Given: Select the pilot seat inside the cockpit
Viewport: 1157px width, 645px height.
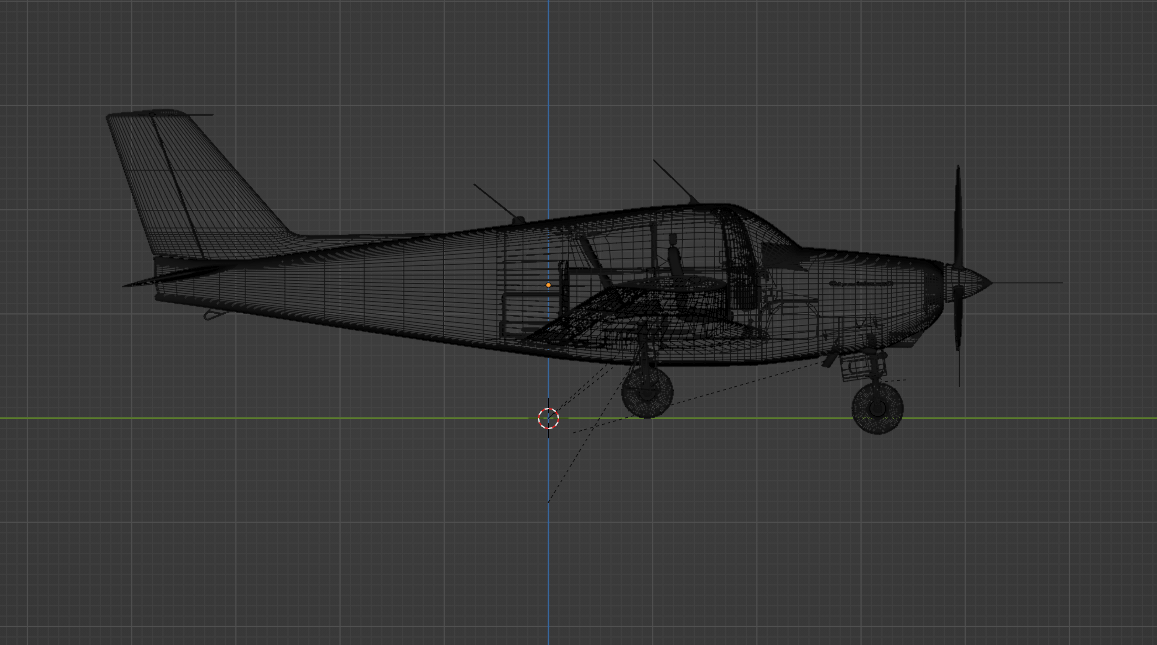Looking at the screenshot, I should click(x=674, y=258).
